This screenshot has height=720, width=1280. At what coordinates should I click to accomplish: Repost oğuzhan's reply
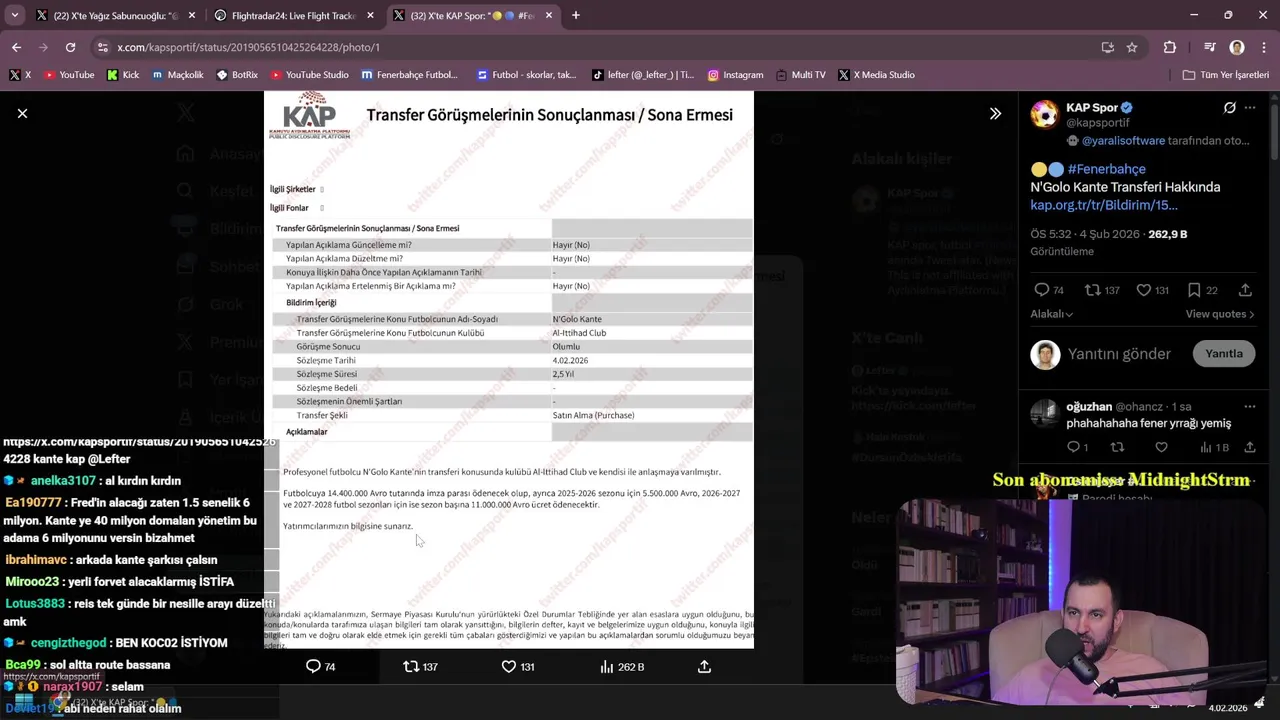(1118, 447)
